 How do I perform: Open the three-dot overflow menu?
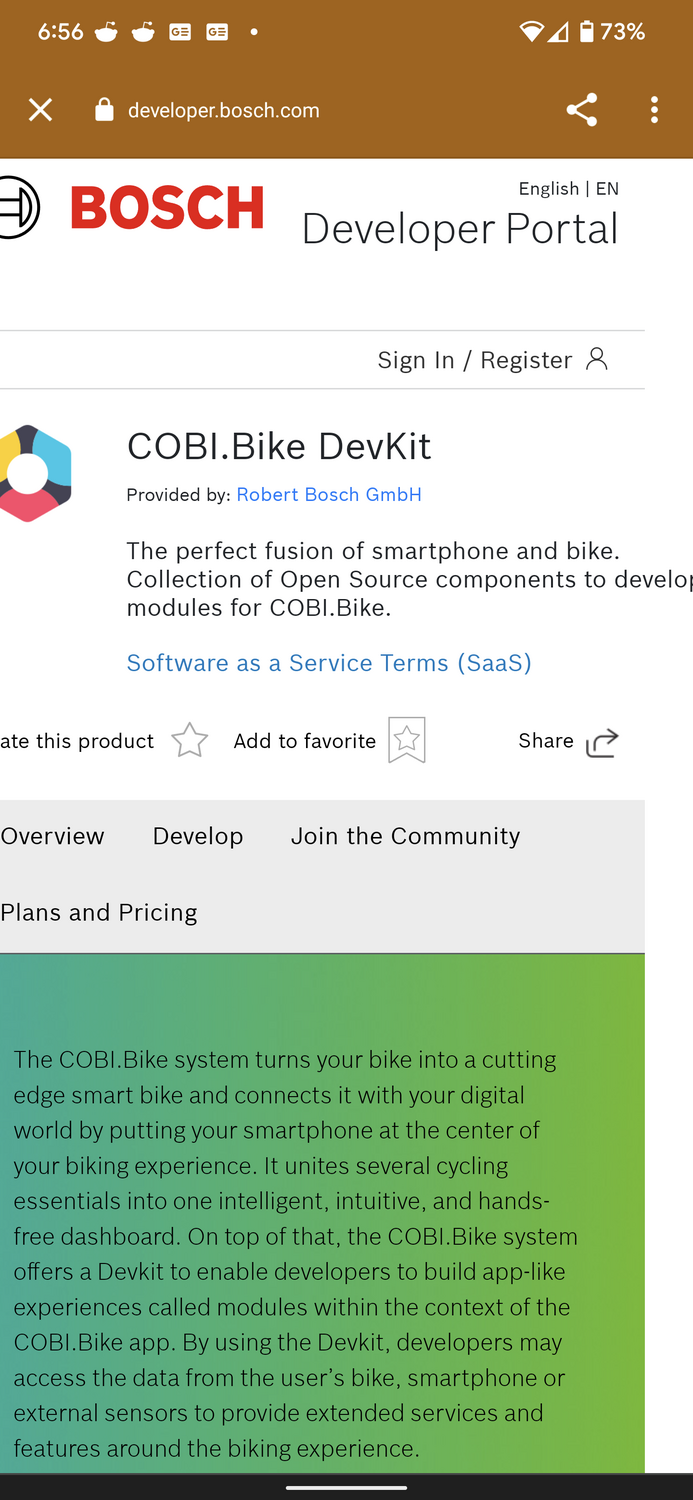click(654, 110)
